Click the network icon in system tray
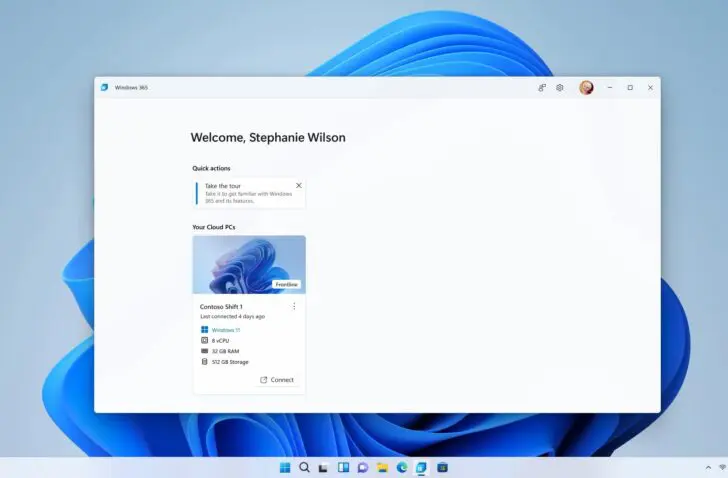The width and height of the screenshot is (728, 478). pos(723,467)
